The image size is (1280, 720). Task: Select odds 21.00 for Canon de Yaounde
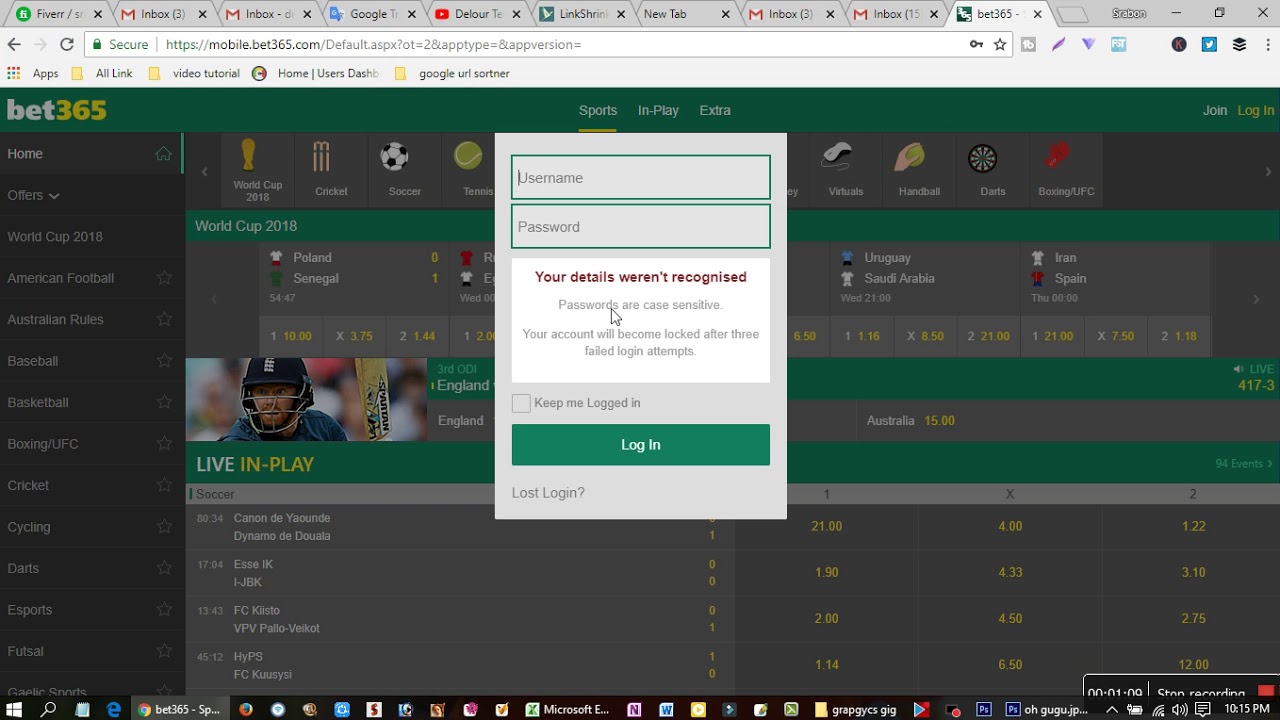pos(827,526)
